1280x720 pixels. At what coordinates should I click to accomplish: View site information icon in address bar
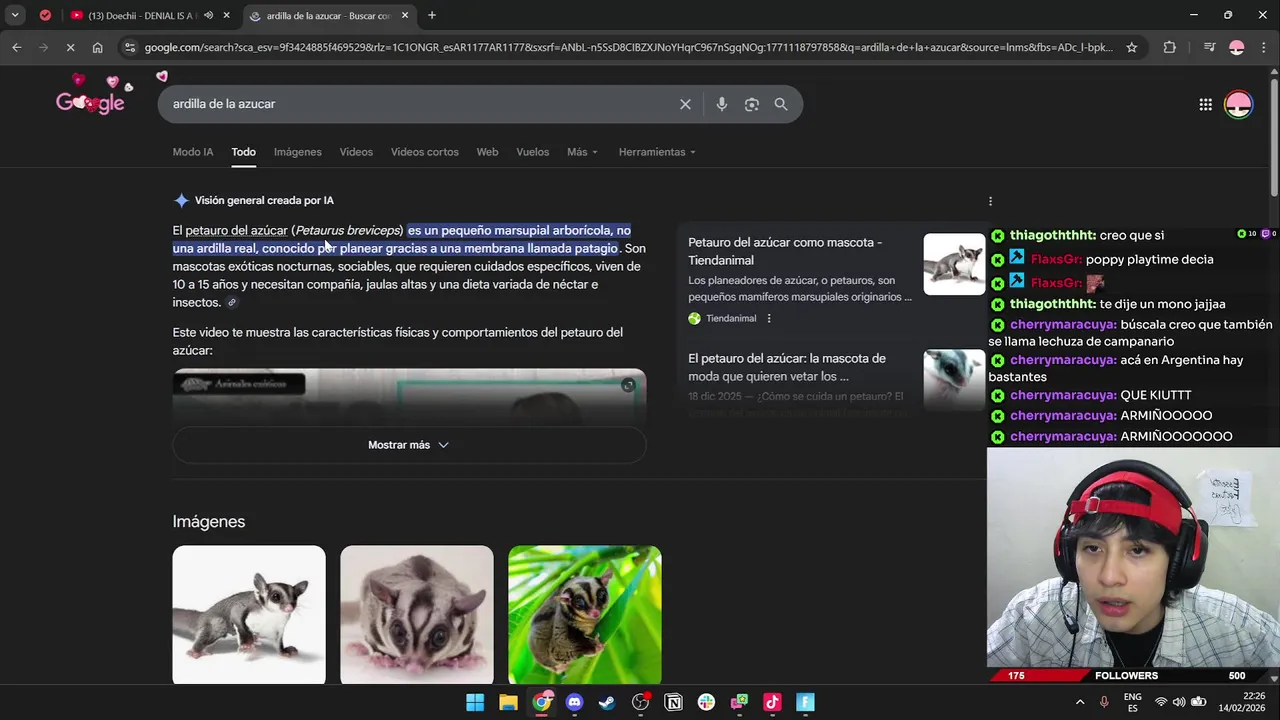(129, 47)
